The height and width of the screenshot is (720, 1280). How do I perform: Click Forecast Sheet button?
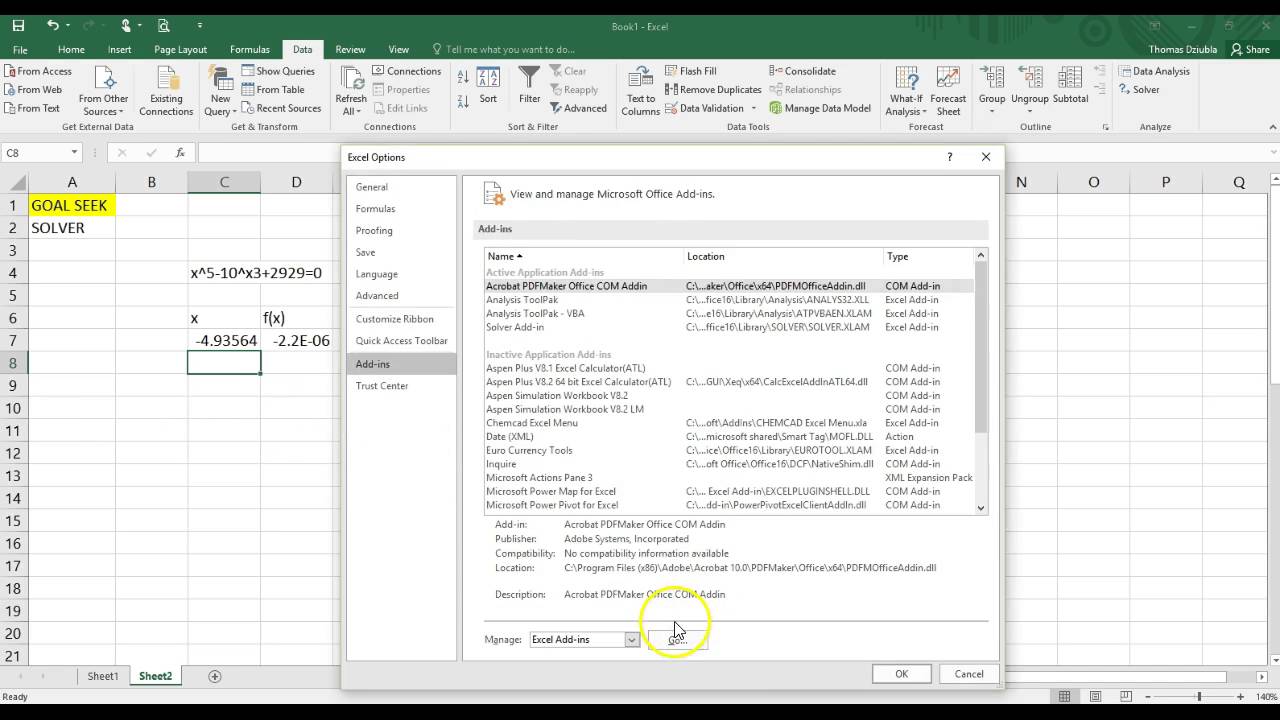948,91
